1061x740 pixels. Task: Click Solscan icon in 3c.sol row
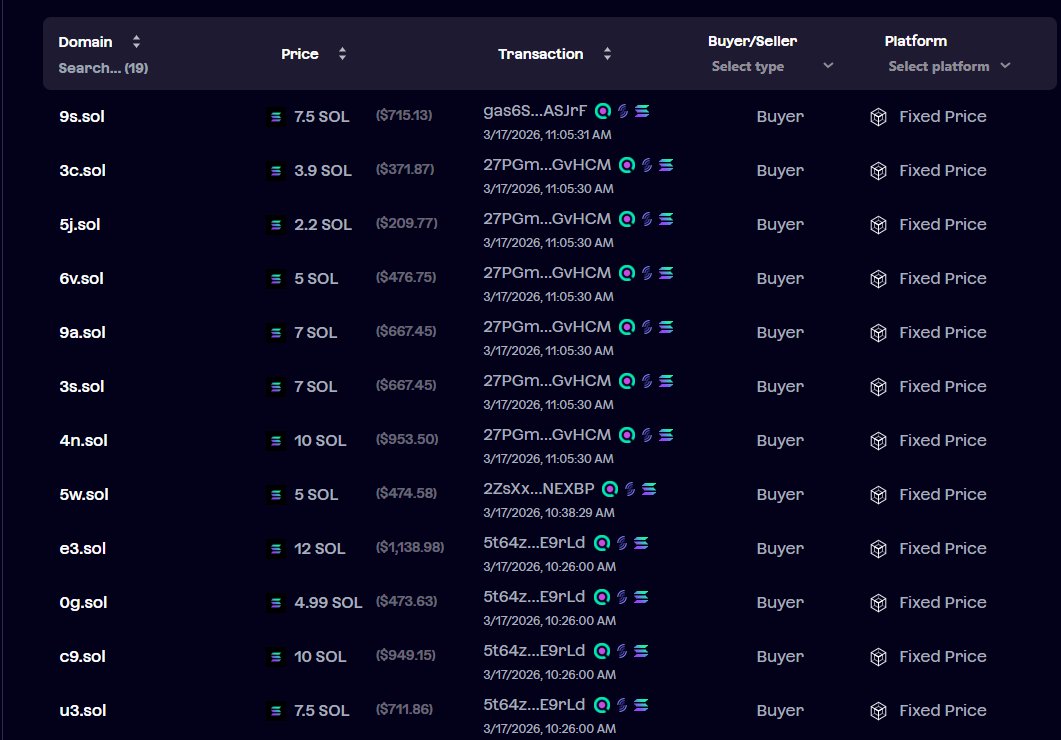tap(627, 165)
